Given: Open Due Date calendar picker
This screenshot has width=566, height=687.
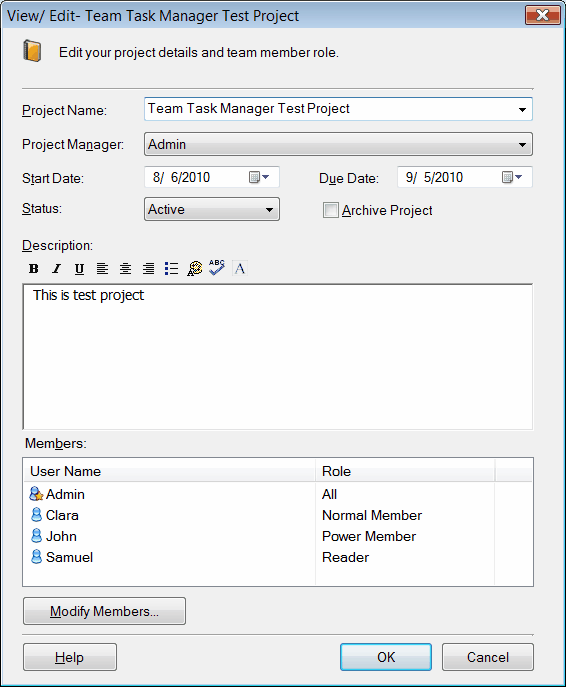Looking at the screenshot, I should pyautogui.click(x=512, y=177).
